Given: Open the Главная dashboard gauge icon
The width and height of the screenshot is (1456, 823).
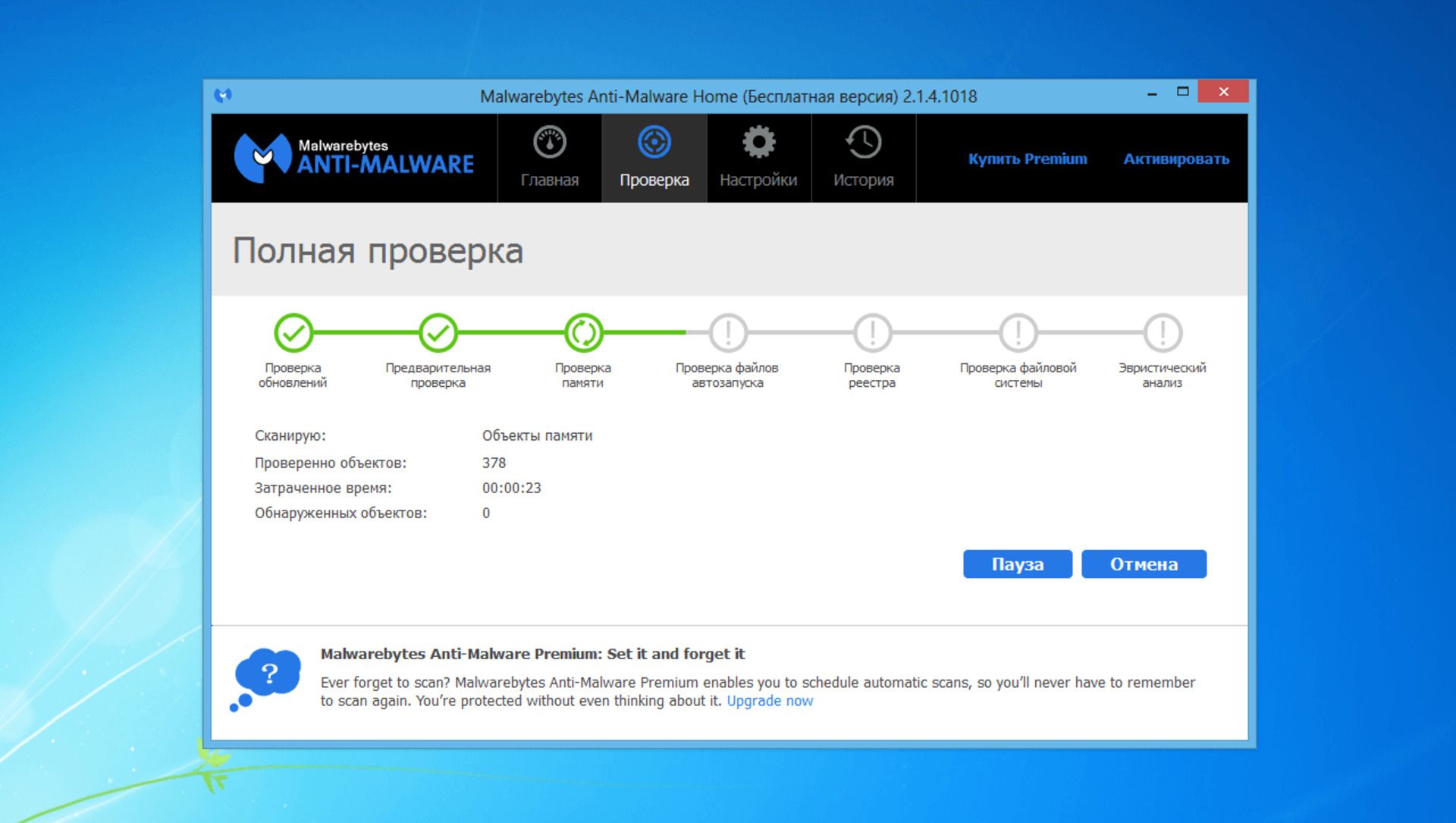Looking at the screenshot, I should [x=549, y=141].
